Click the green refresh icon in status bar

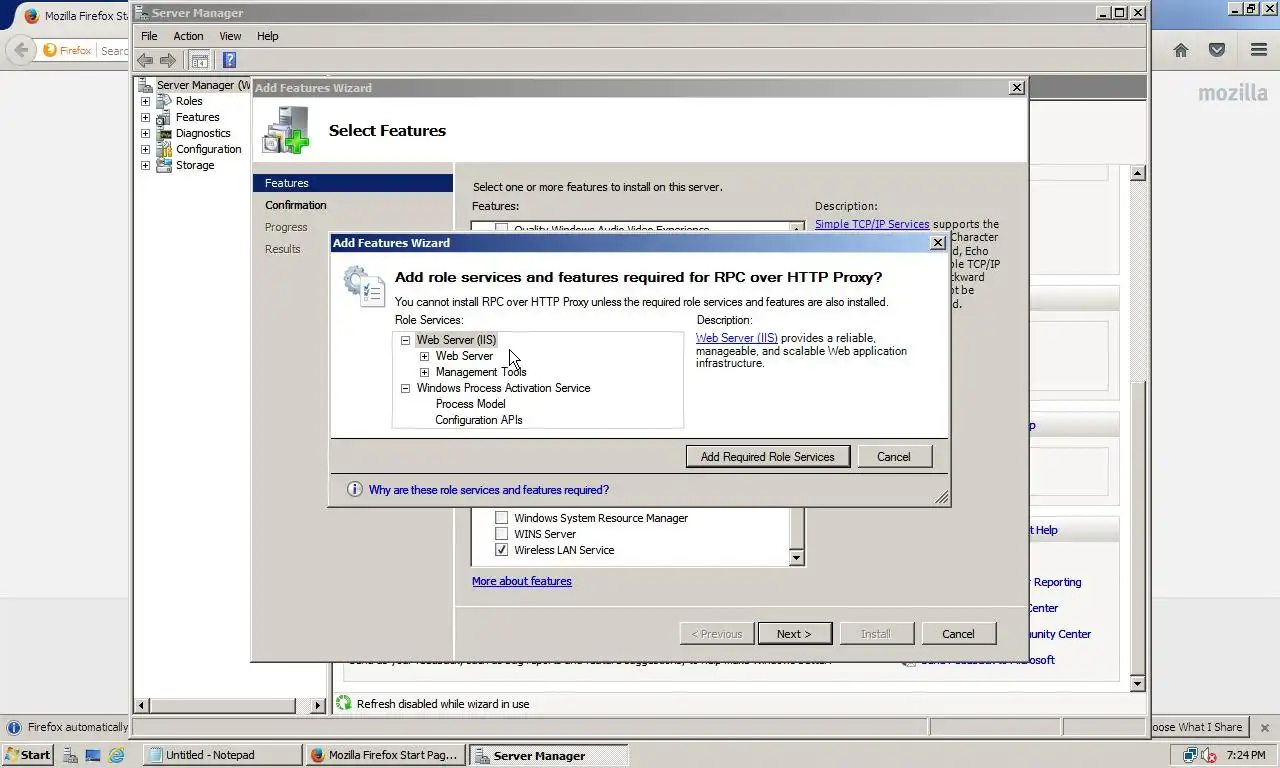[344, 703]
